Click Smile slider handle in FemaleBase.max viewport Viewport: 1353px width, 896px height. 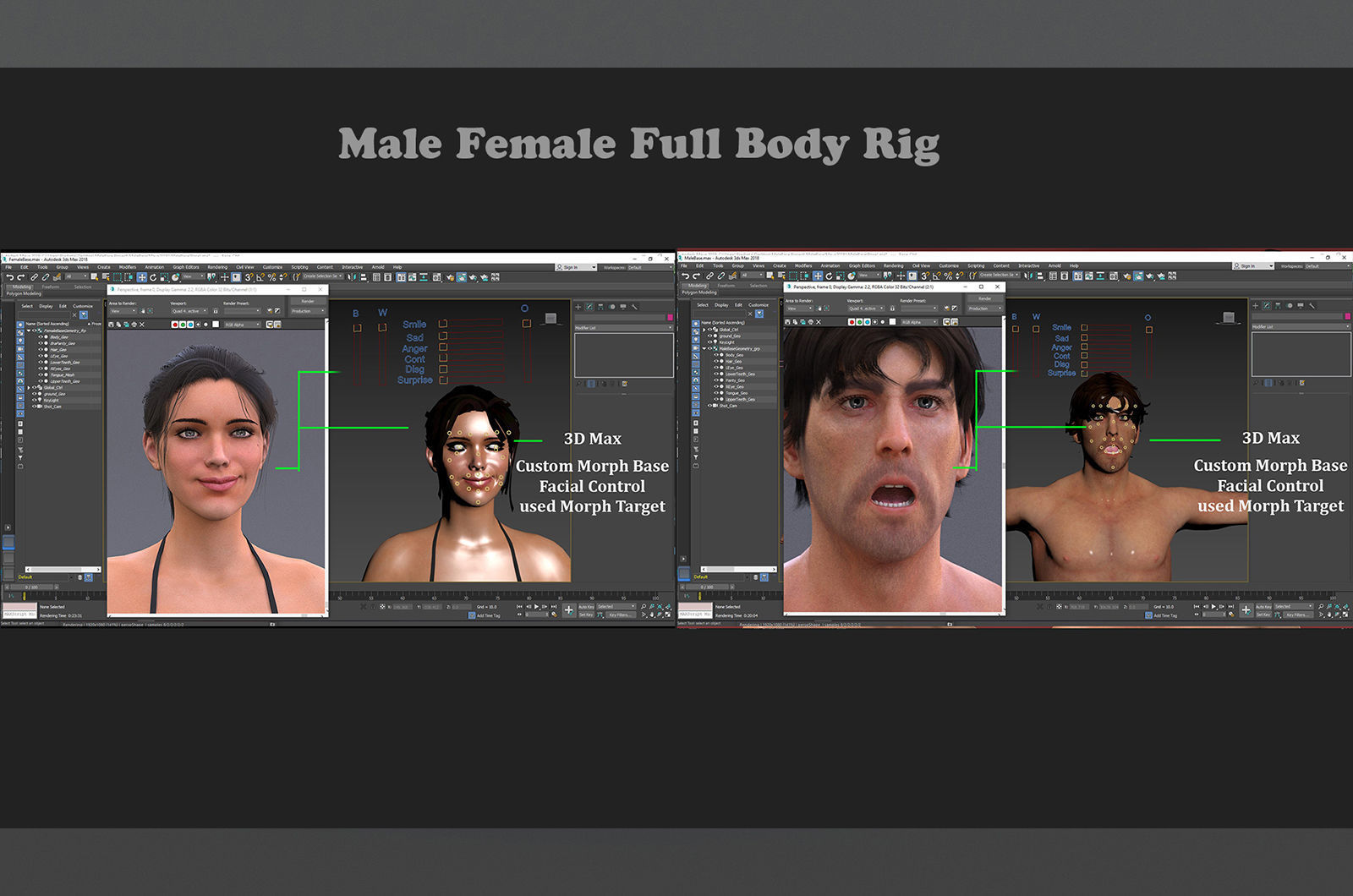[x=443, y=324]
